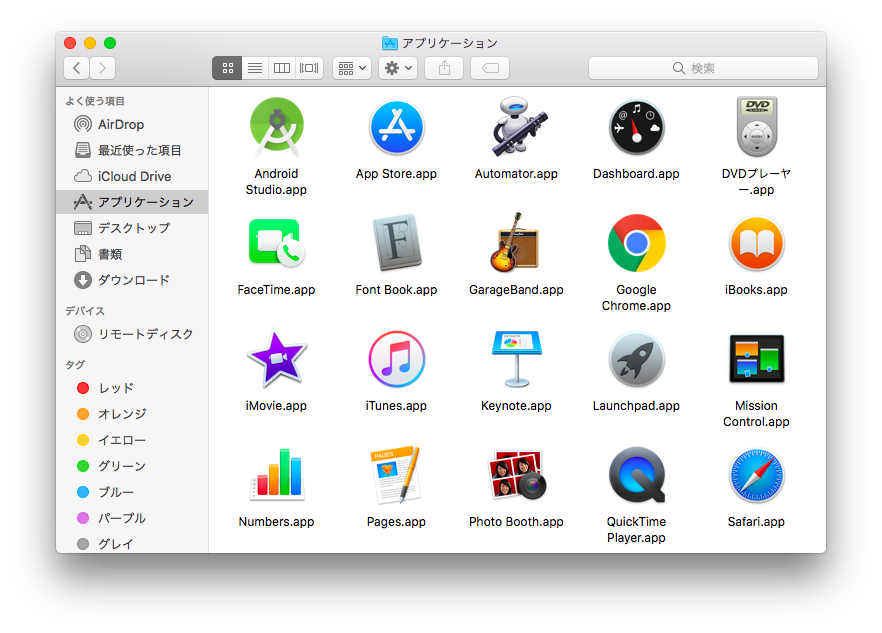Image resolution: width=882 pixels, height=633 pixels.
Task: Click the iBooks.app icon
Action: [x=757, y=244]
